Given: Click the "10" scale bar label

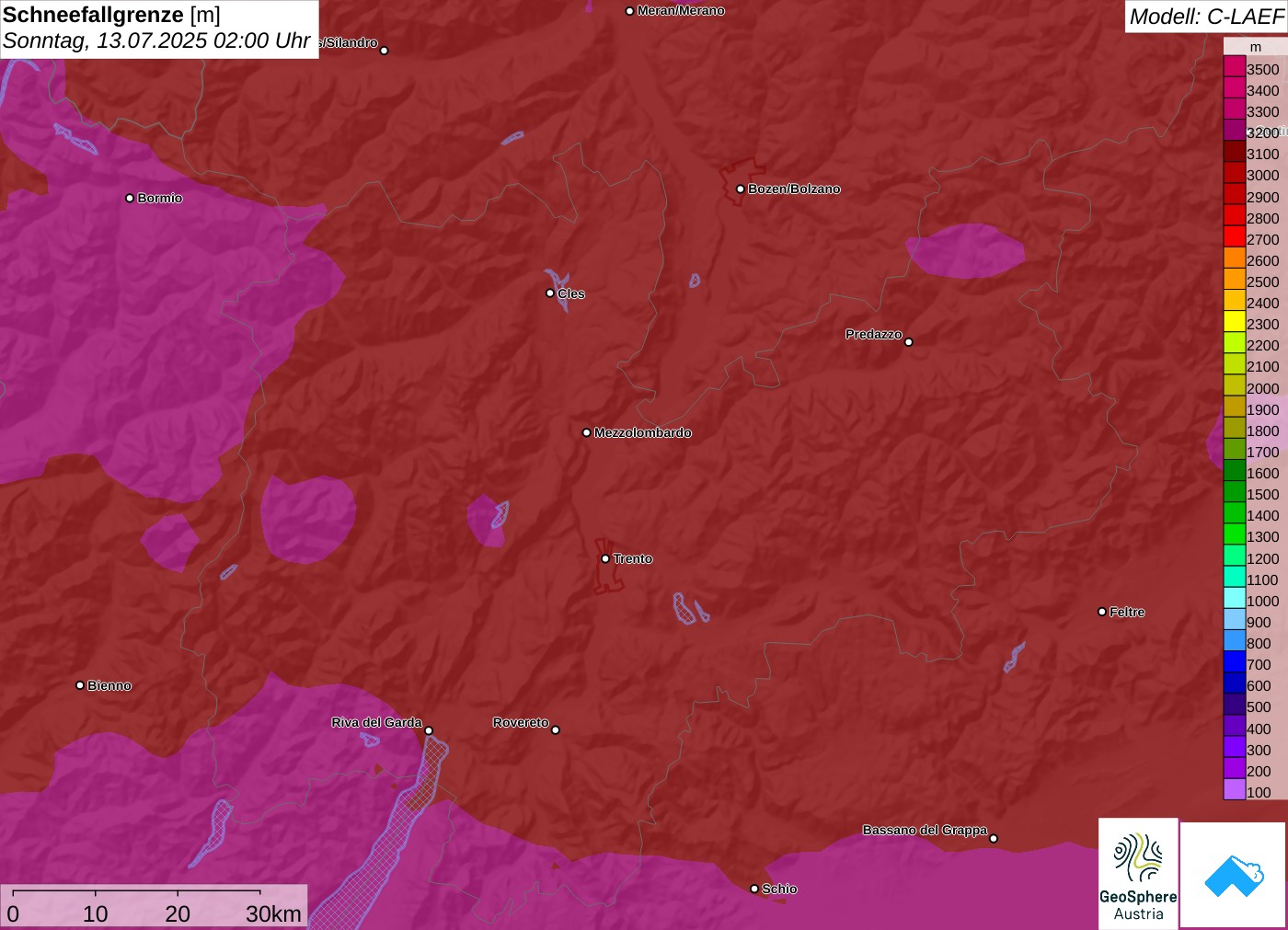Looking at the screenshot, I should click(96, 913).
